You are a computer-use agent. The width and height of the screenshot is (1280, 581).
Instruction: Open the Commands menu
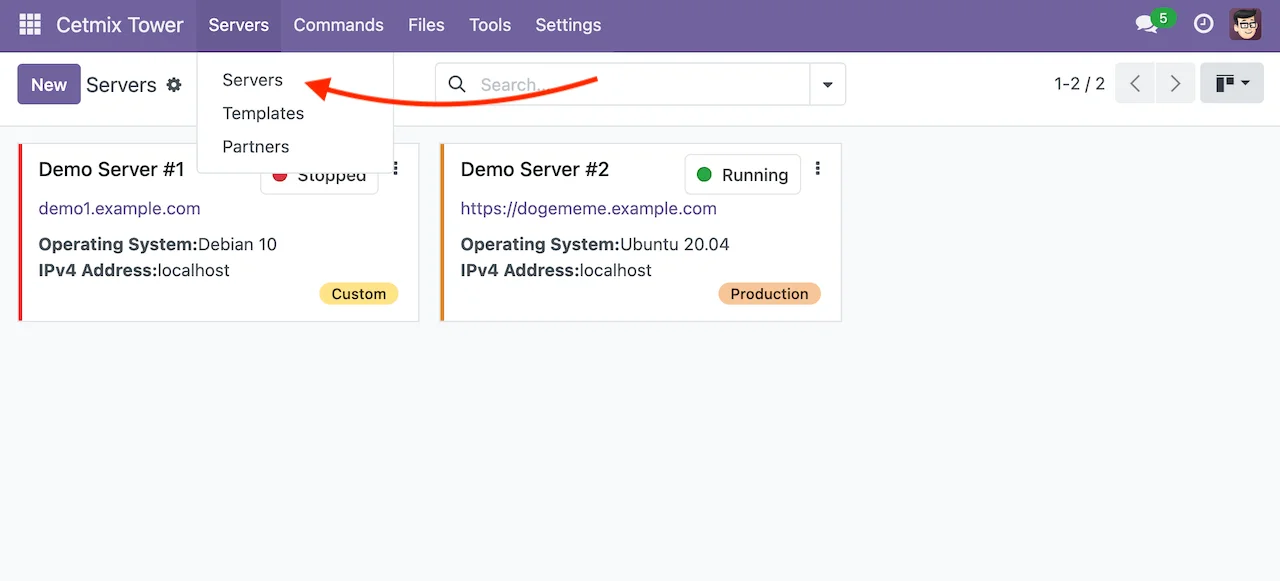[x=338, y=25]
